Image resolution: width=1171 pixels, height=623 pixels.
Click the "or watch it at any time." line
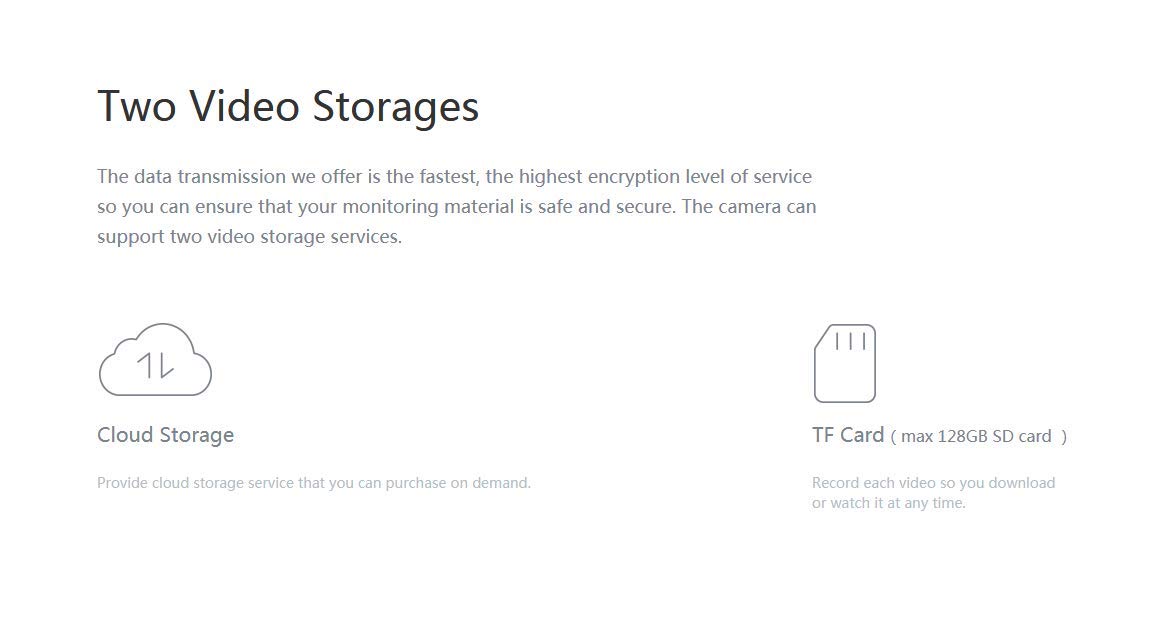888,503
